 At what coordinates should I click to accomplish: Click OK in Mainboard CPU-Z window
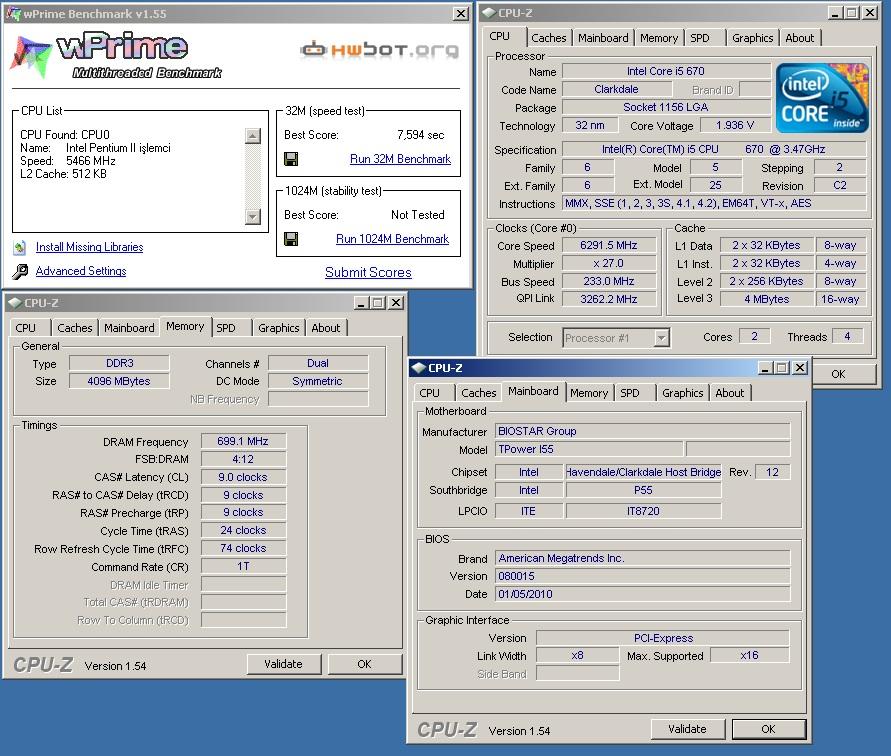click(x=768, y=729)
